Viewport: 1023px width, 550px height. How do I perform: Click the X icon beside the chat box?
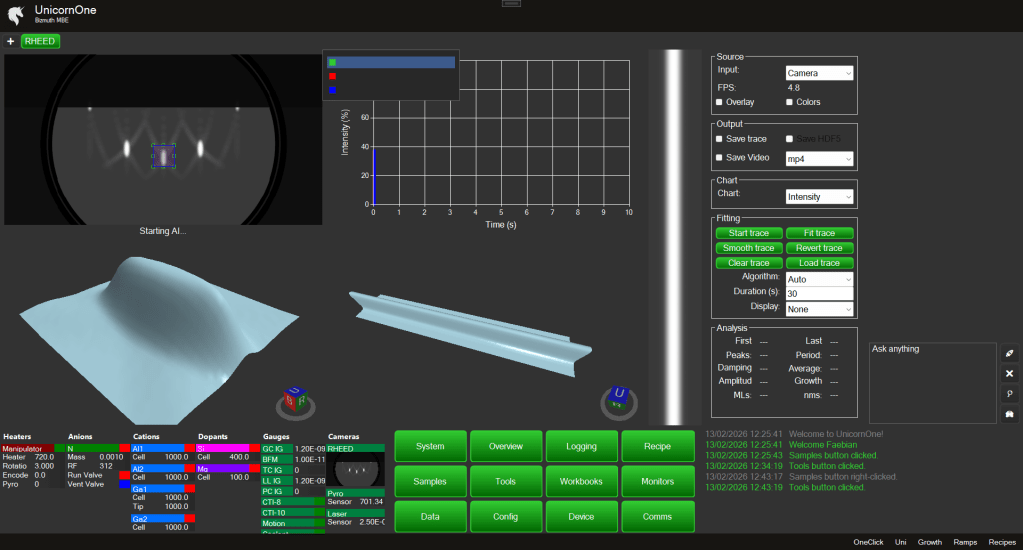pyautogui.click(x=1009, y=373)
